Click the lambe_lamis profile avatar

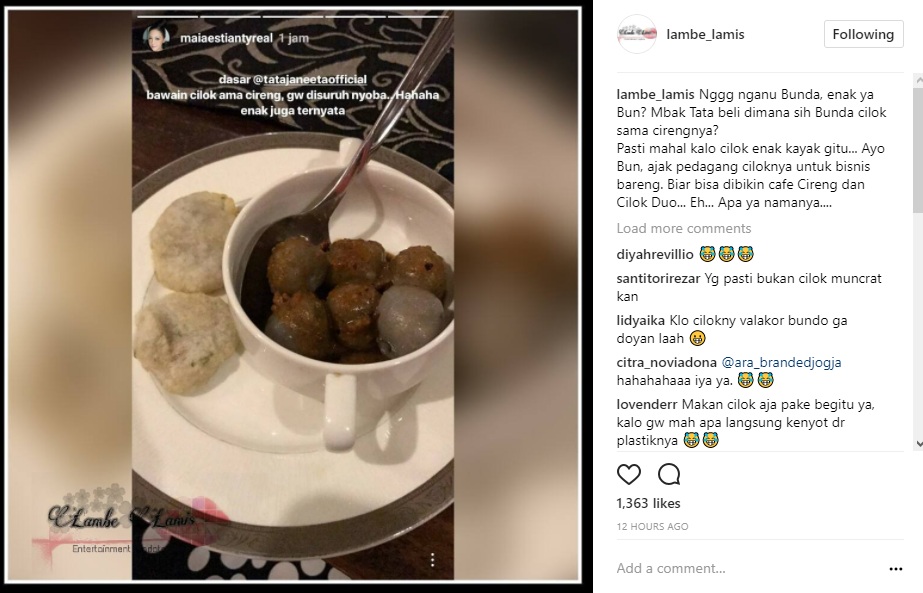pyautogui.click(x=636, y=34)
